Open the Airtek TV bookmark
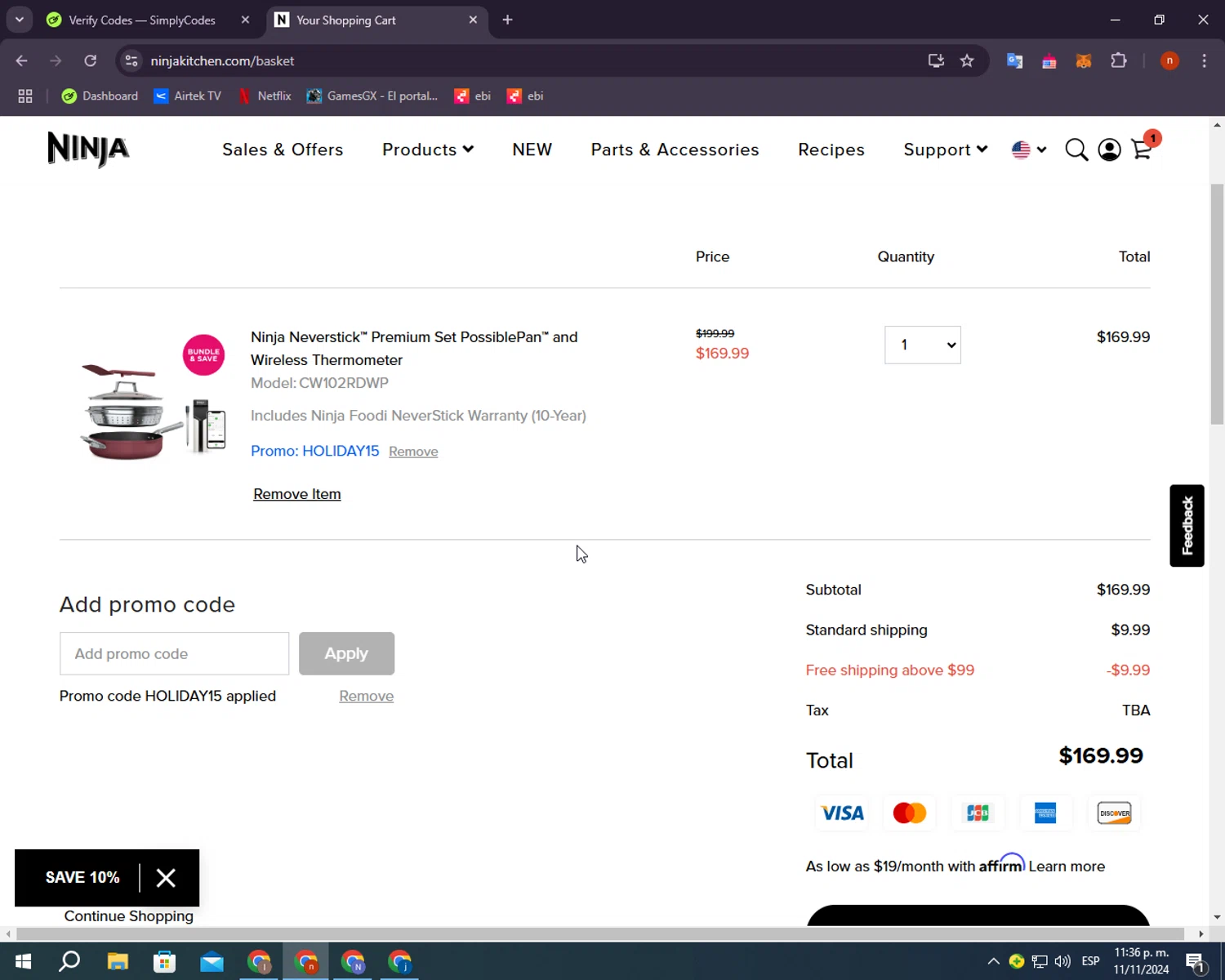The width and height of the screenshot is (1225, 980). coord(187,96)
